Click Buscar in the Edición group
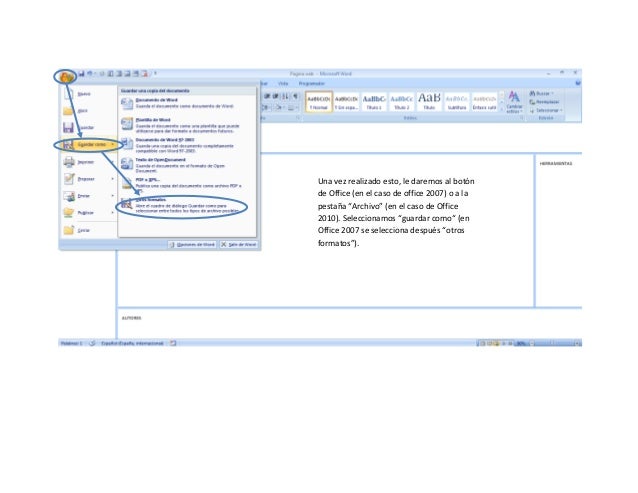The width and height of the screenshot is (638, 493). (x=542, y=94)
